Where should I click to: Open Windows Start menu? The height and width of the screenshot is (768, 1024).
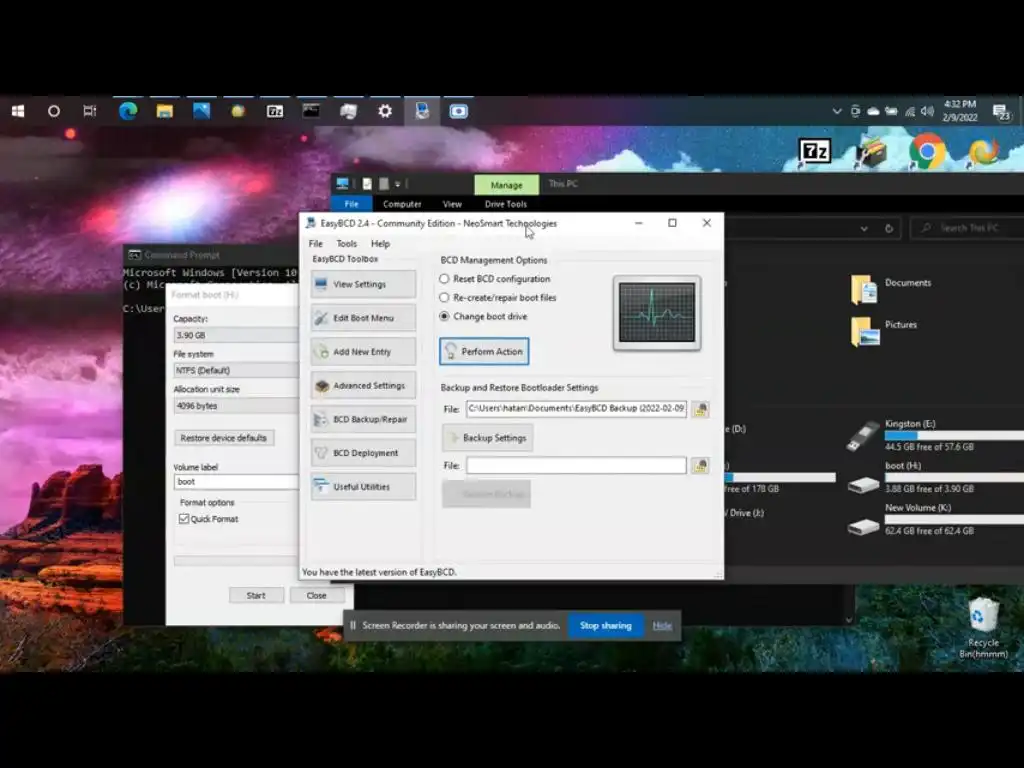[18, 112]
